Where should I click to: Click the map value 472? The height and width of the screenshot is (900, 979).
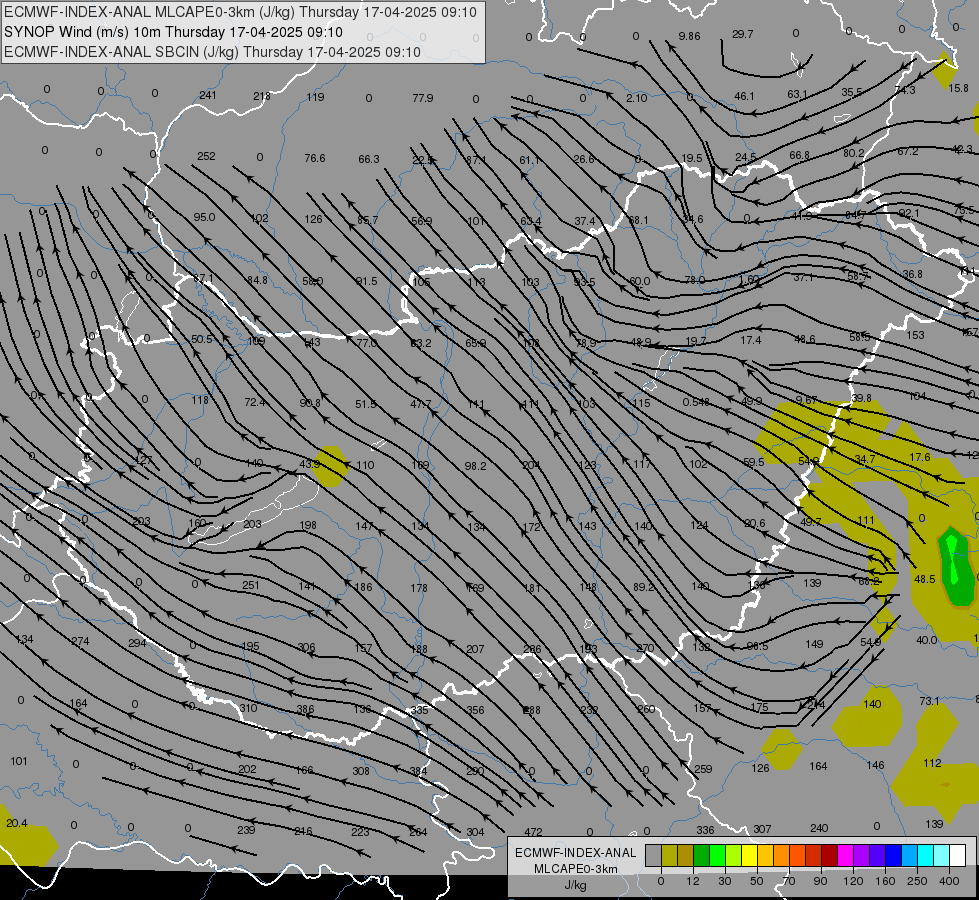click(533, 832)
